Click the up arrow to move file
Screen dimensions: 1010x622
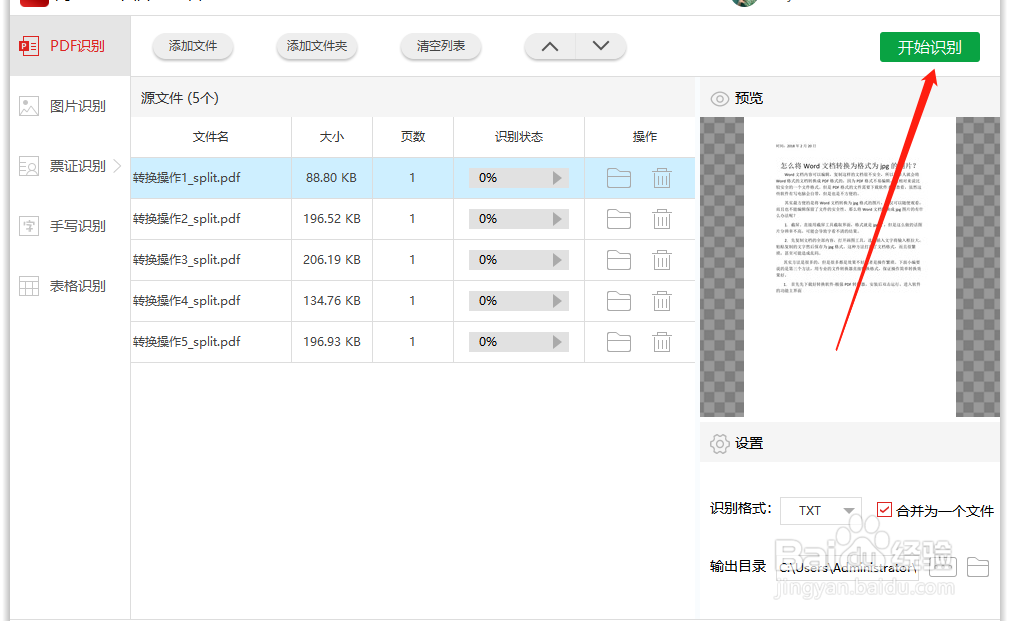coord(549,46)
